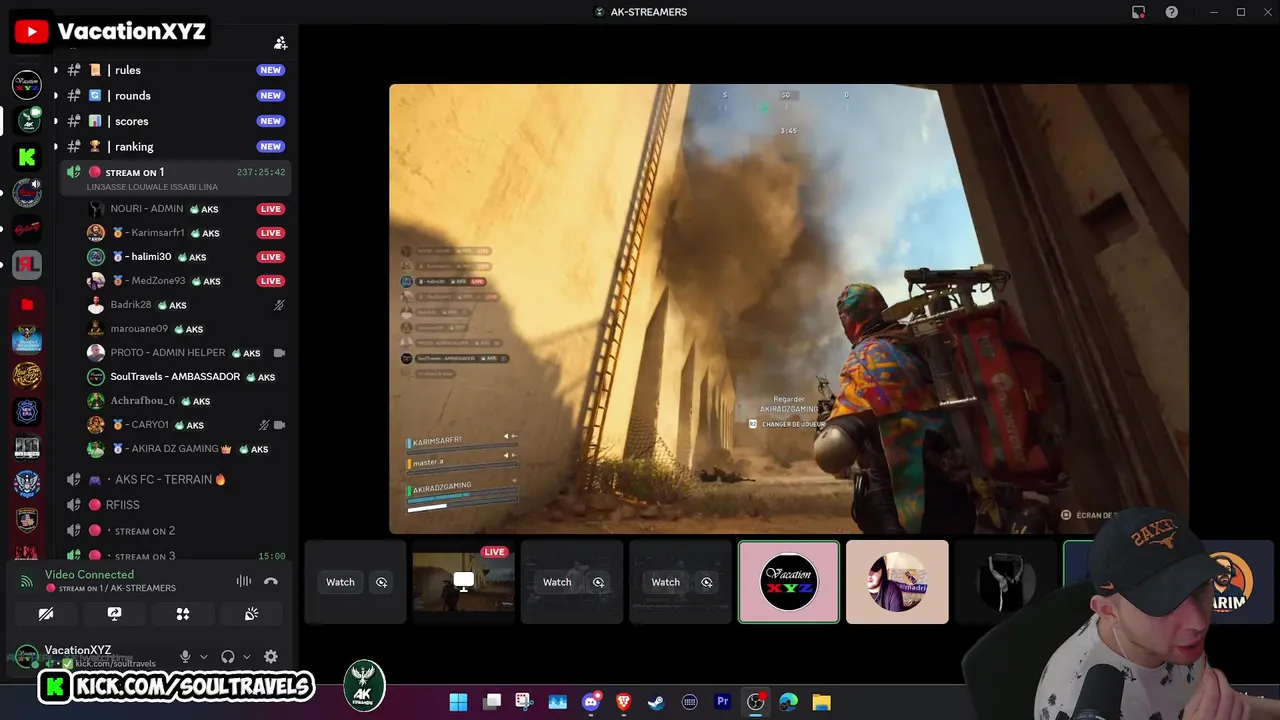This screenshot has width=1280, height=720.
Task: Click the LIVE badge next to Karimsarfr1
Action: click(x=271, y=233)
